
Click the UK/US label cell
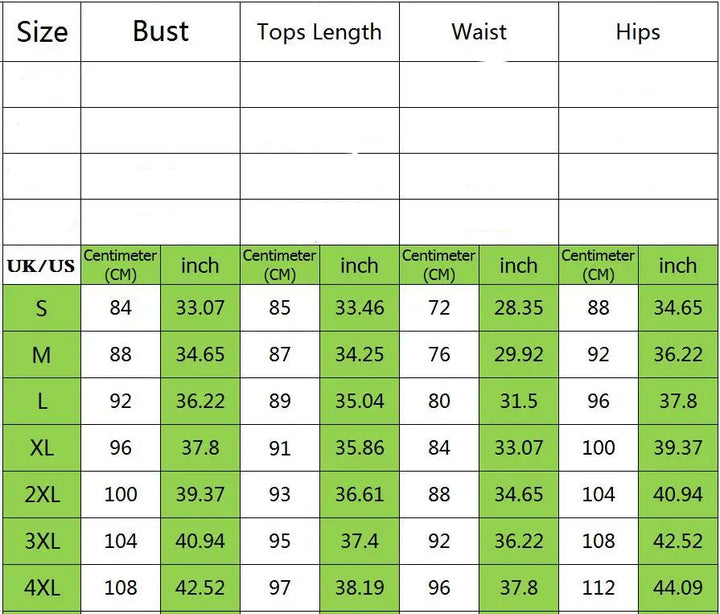[42, 266]
